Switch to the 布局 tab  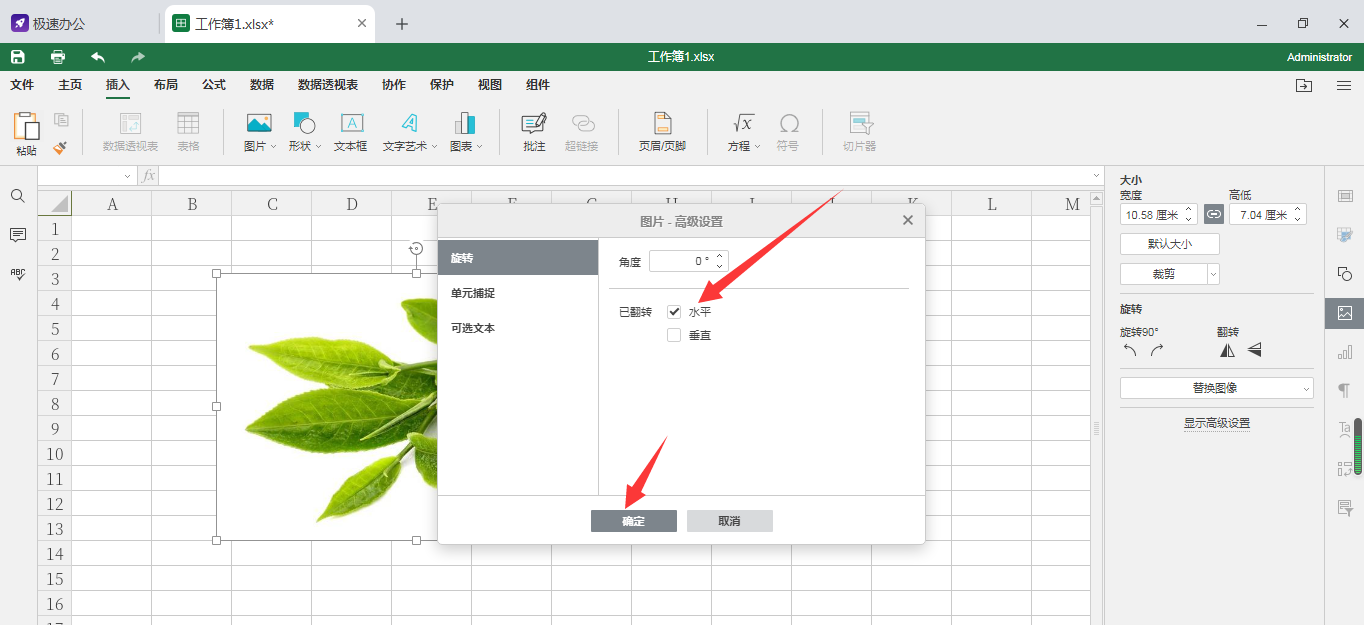pos(166,85)
